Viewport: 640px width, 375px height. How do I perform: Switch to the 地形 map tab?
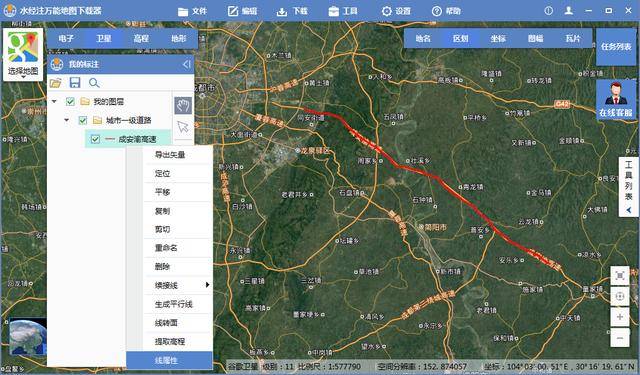[178, 38]
